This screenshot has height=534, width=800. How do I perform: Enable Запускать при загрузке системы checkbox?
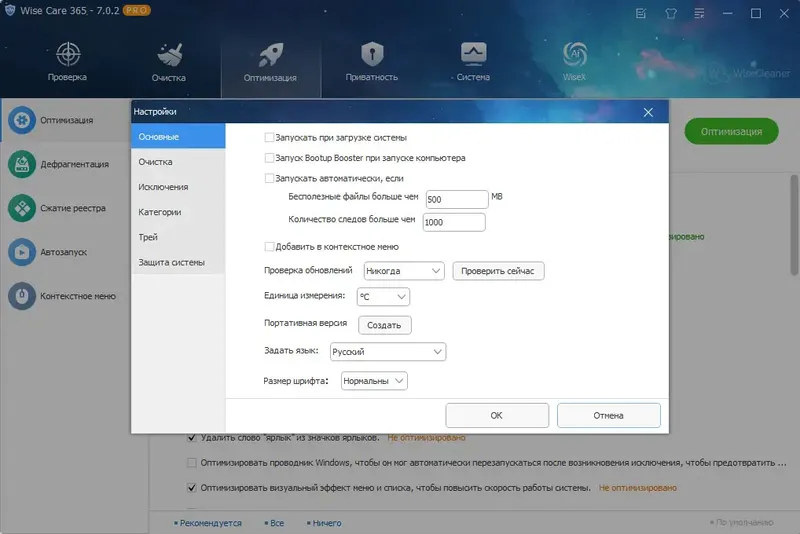pyautogui.click(x=269, y=137)
